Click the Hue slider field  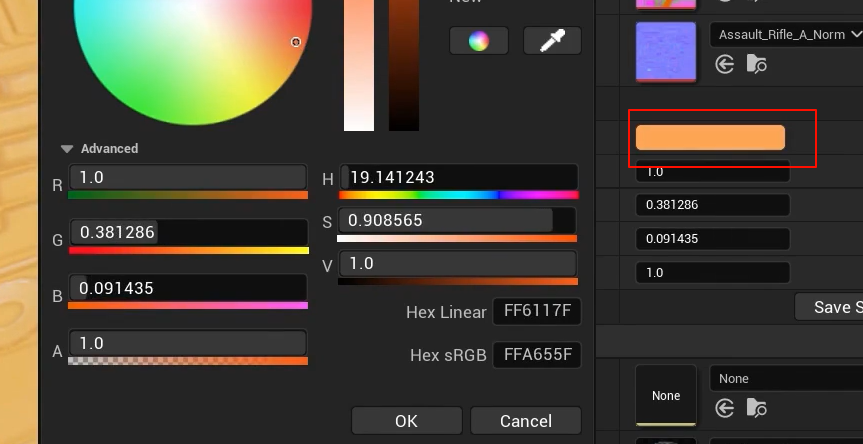[x=459, y=178]
